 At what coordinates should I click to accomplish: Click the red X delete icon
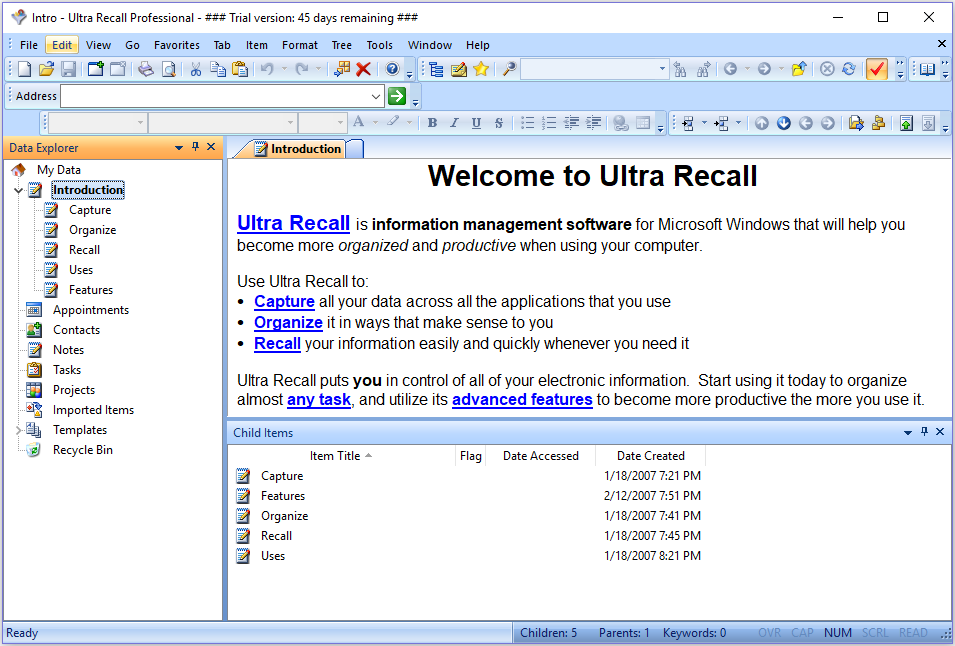(364, 69)
